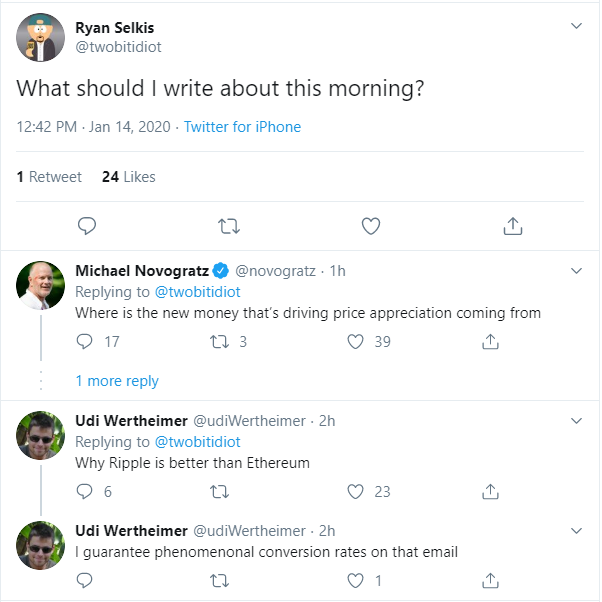Share Udi's 'Why Ripple' tweet

(x=490, y=491)
